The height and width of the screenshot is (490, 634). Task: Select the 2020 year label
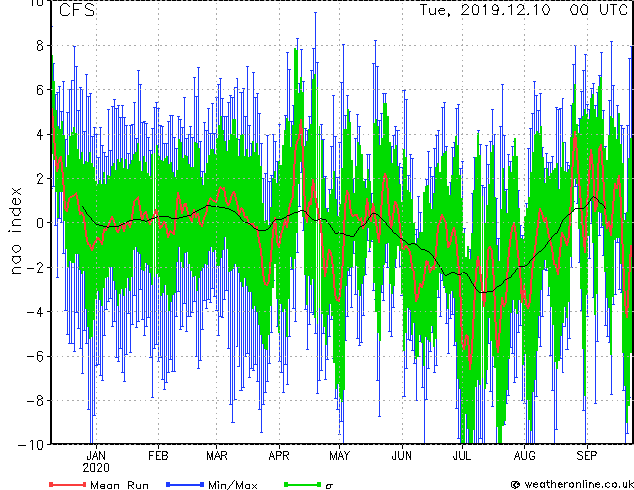click(x=96, y=468)
